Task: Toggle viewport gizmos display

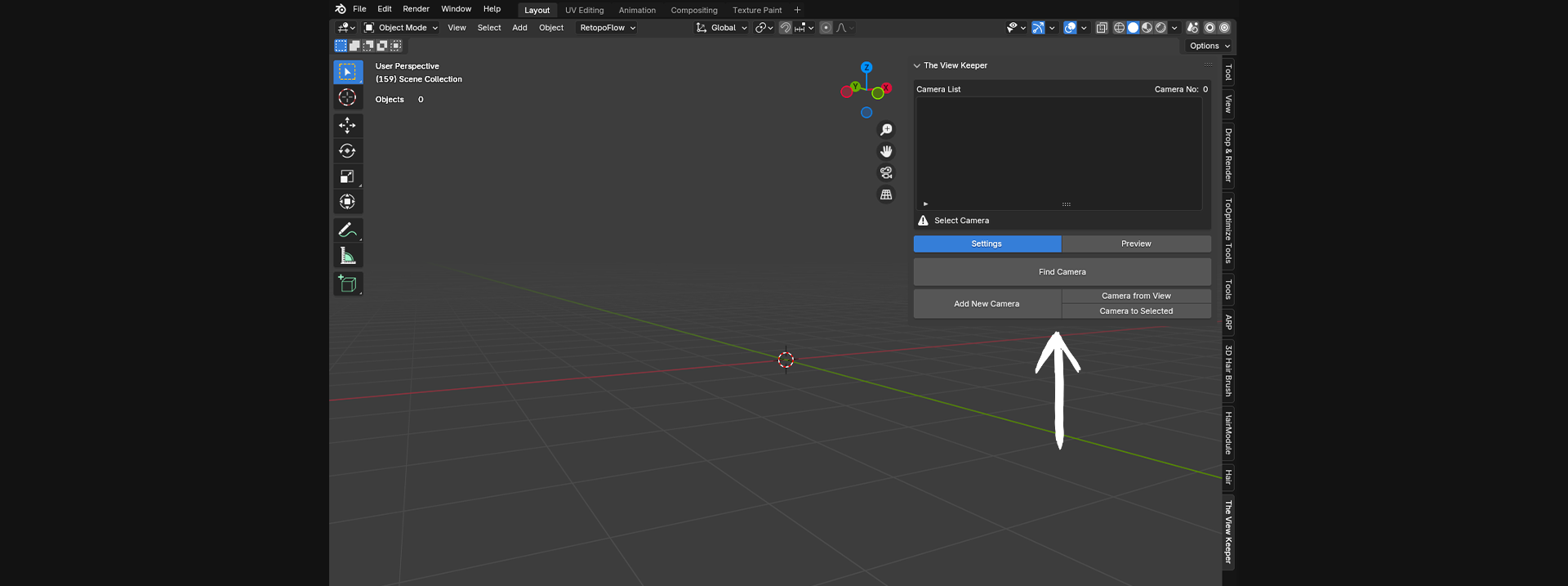Action: [1037, 28]
